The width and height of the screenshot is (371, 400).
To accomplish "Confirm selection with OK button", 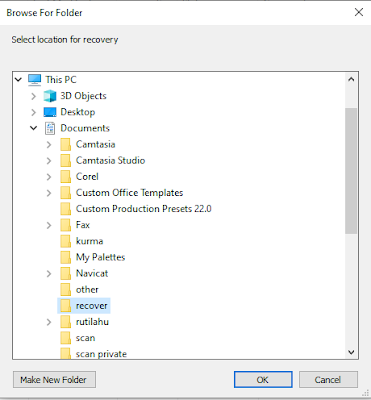I will pyautogui.click(x=263, y=380).
